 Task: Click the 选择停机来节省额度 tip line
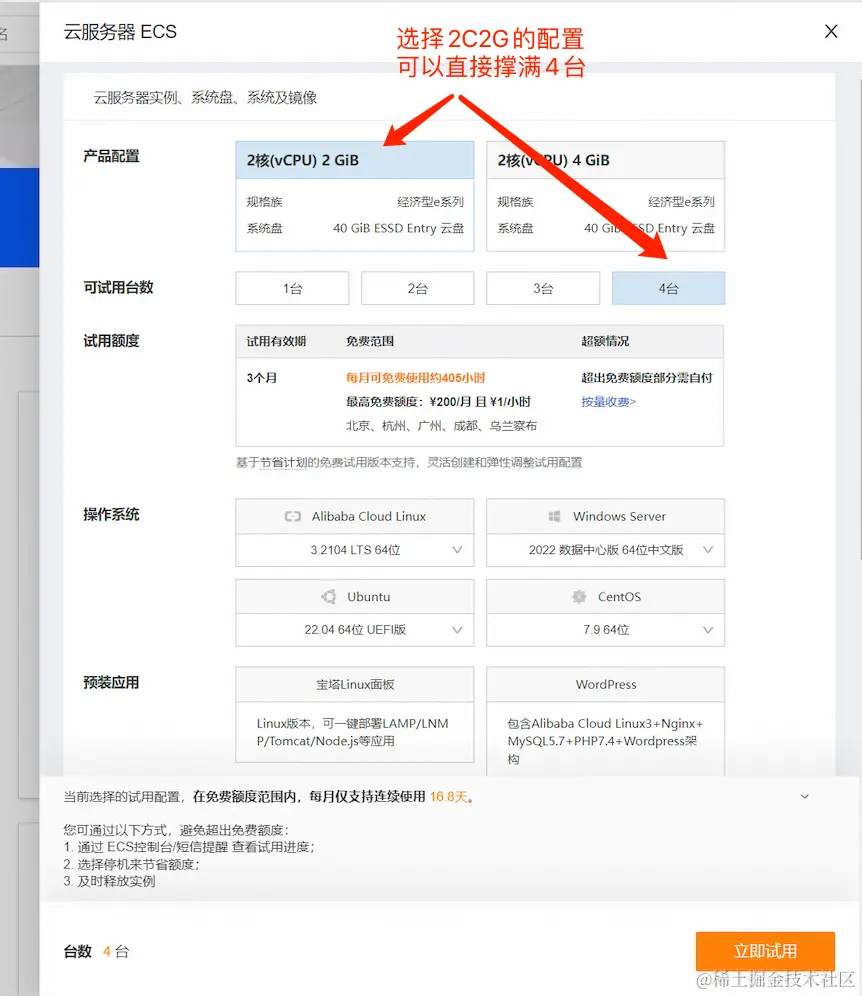131,864
